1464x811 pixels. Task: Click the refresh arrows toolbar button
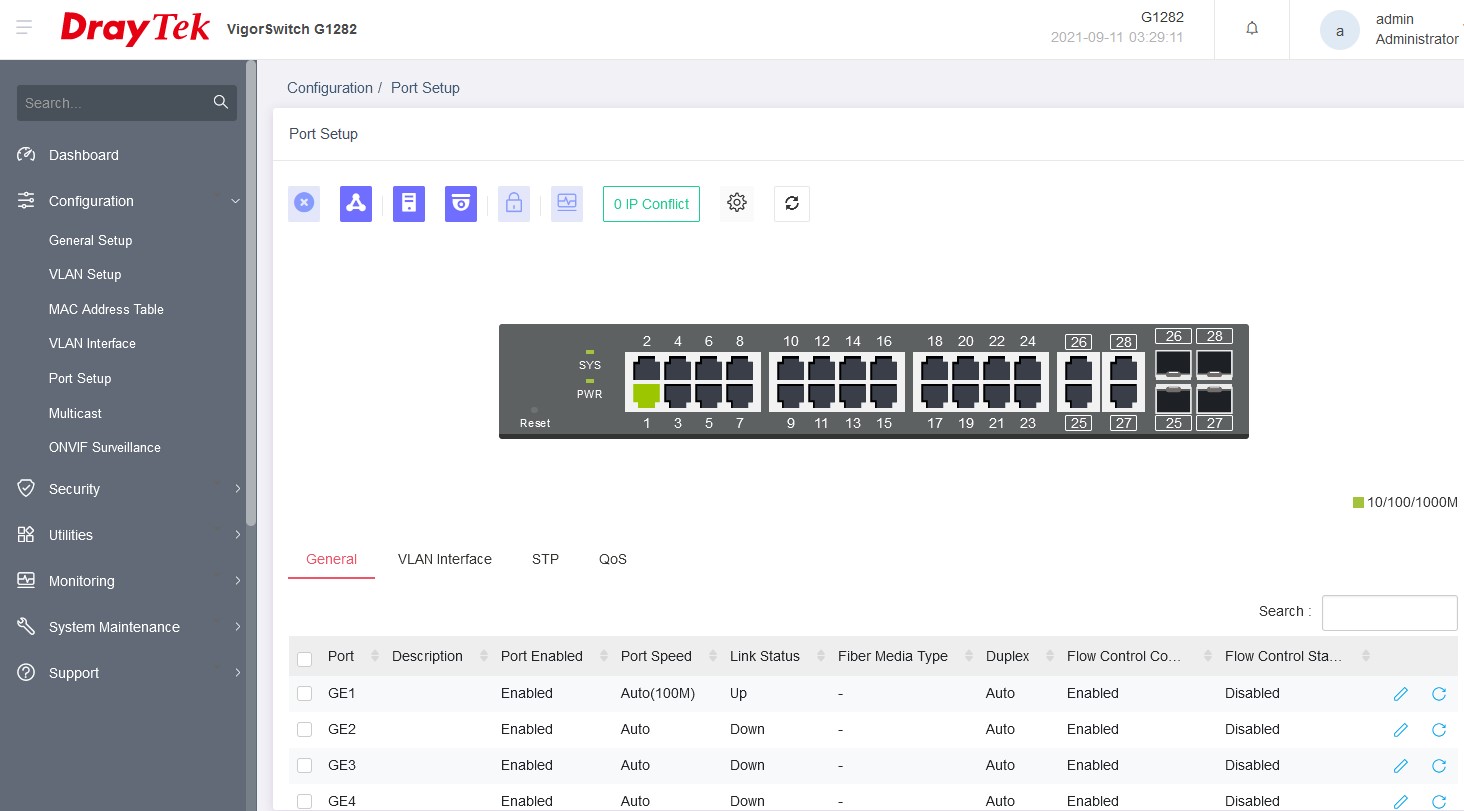[792, 203]
